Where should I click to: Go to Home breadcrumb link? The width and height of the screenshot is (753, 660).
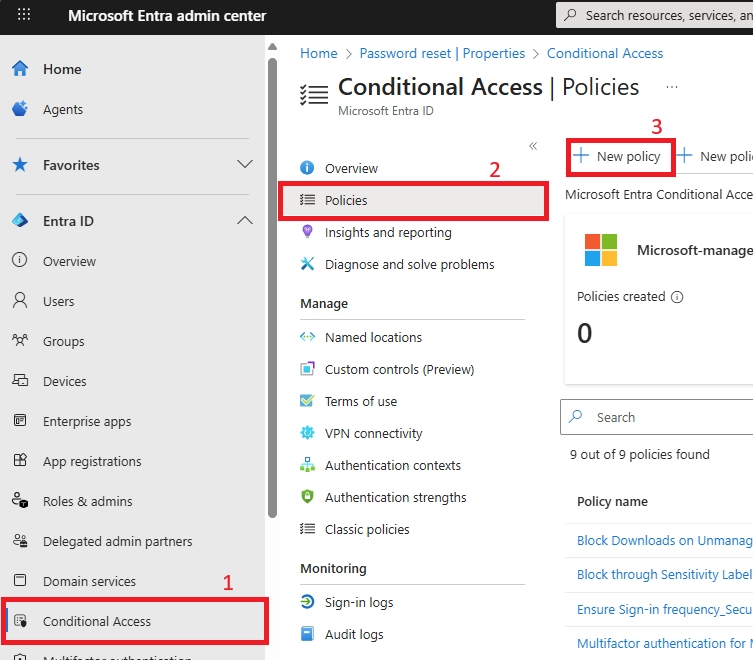click(318, 53)
